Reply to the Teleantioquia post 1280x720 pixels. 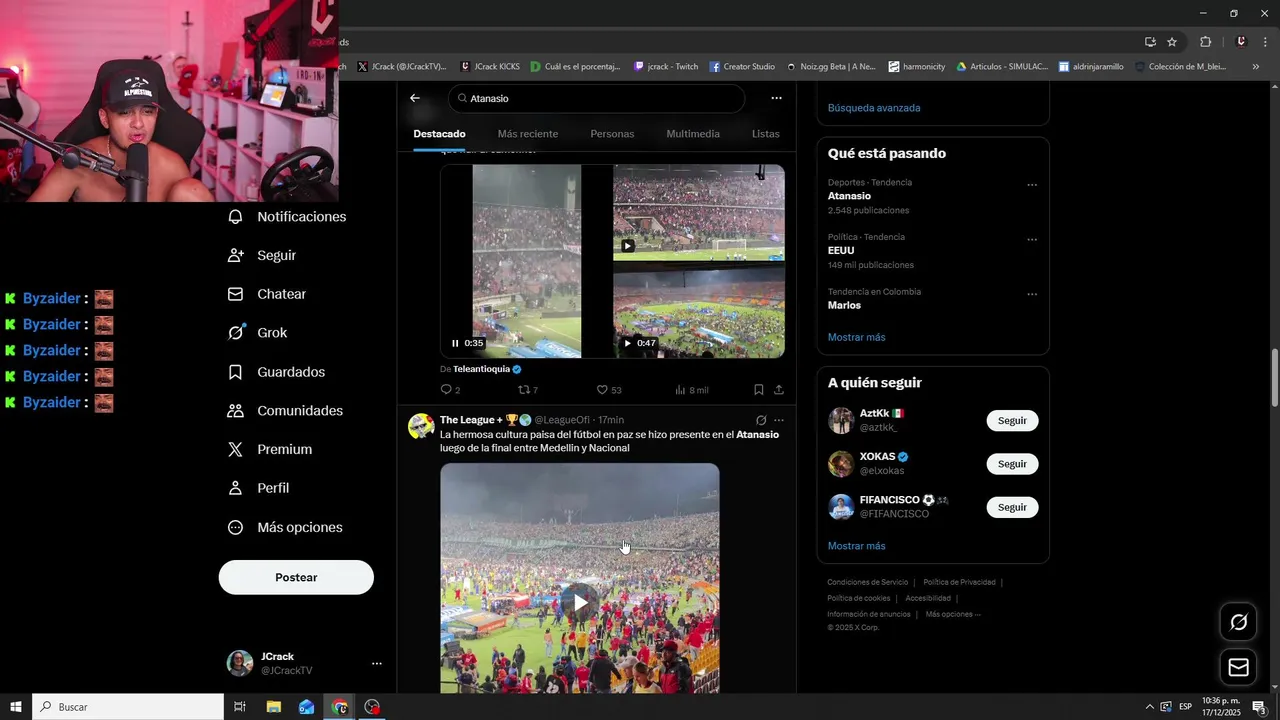450,390
